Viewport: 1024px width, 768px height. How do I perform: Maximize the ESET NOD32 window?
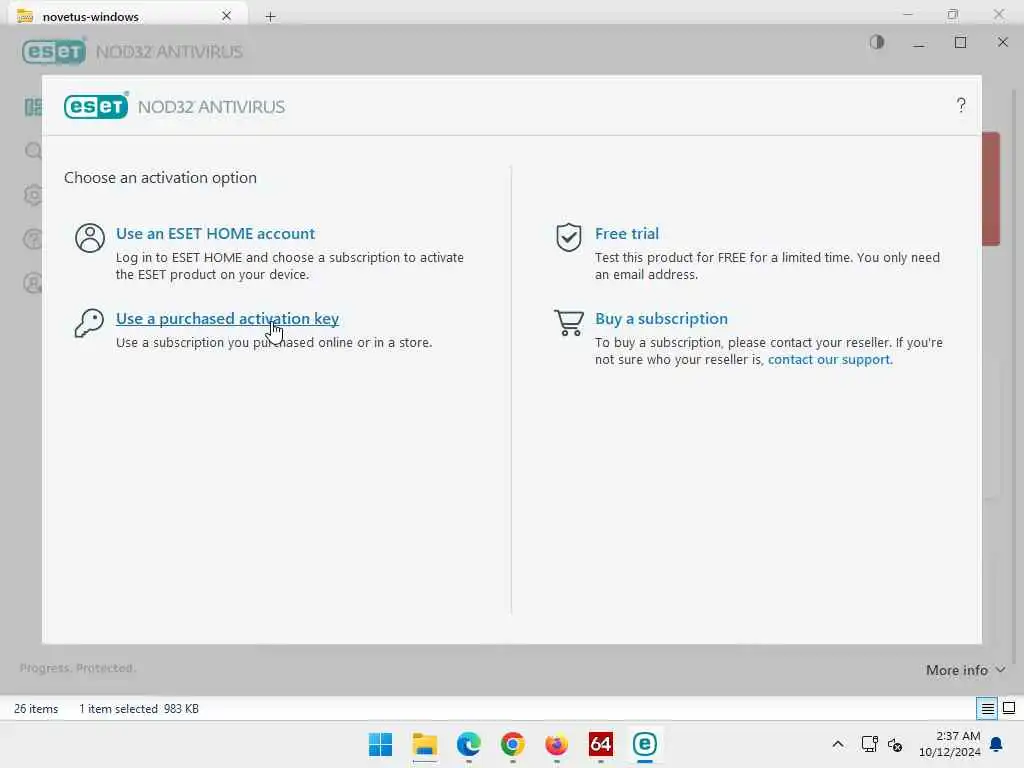coord(960,42)
